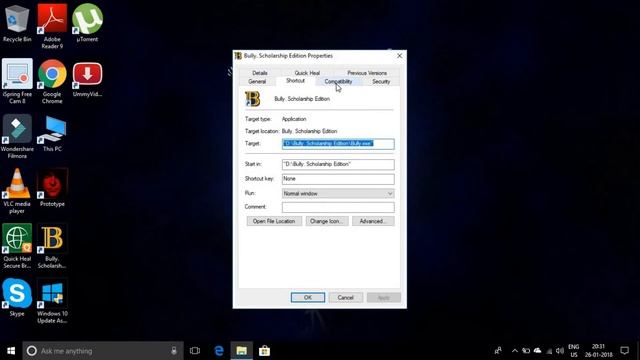
Task: Select the µTorrent desktop shortcut
Action: click(x=87, y=23)
